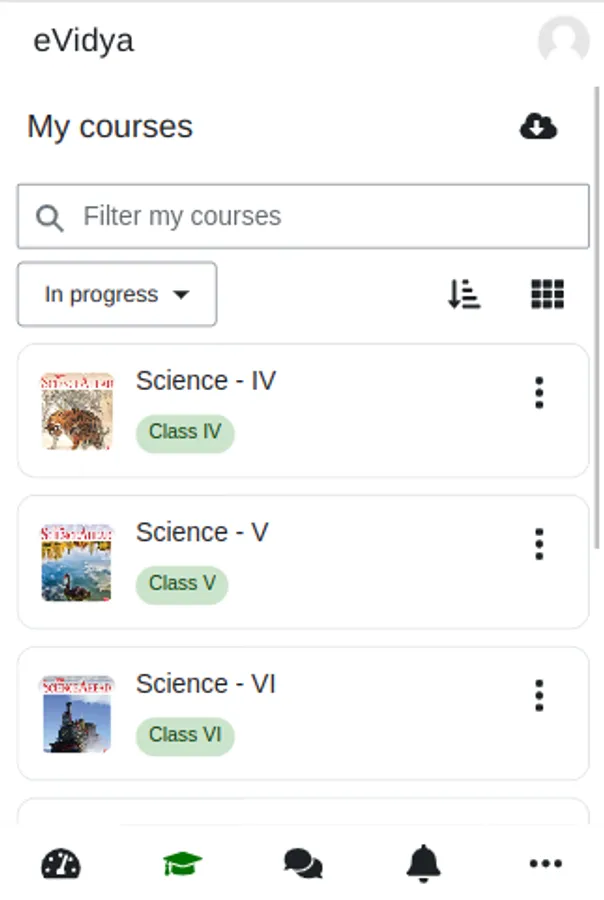
Task: Switch to grid view layout
Action: (x=547, y=294)
